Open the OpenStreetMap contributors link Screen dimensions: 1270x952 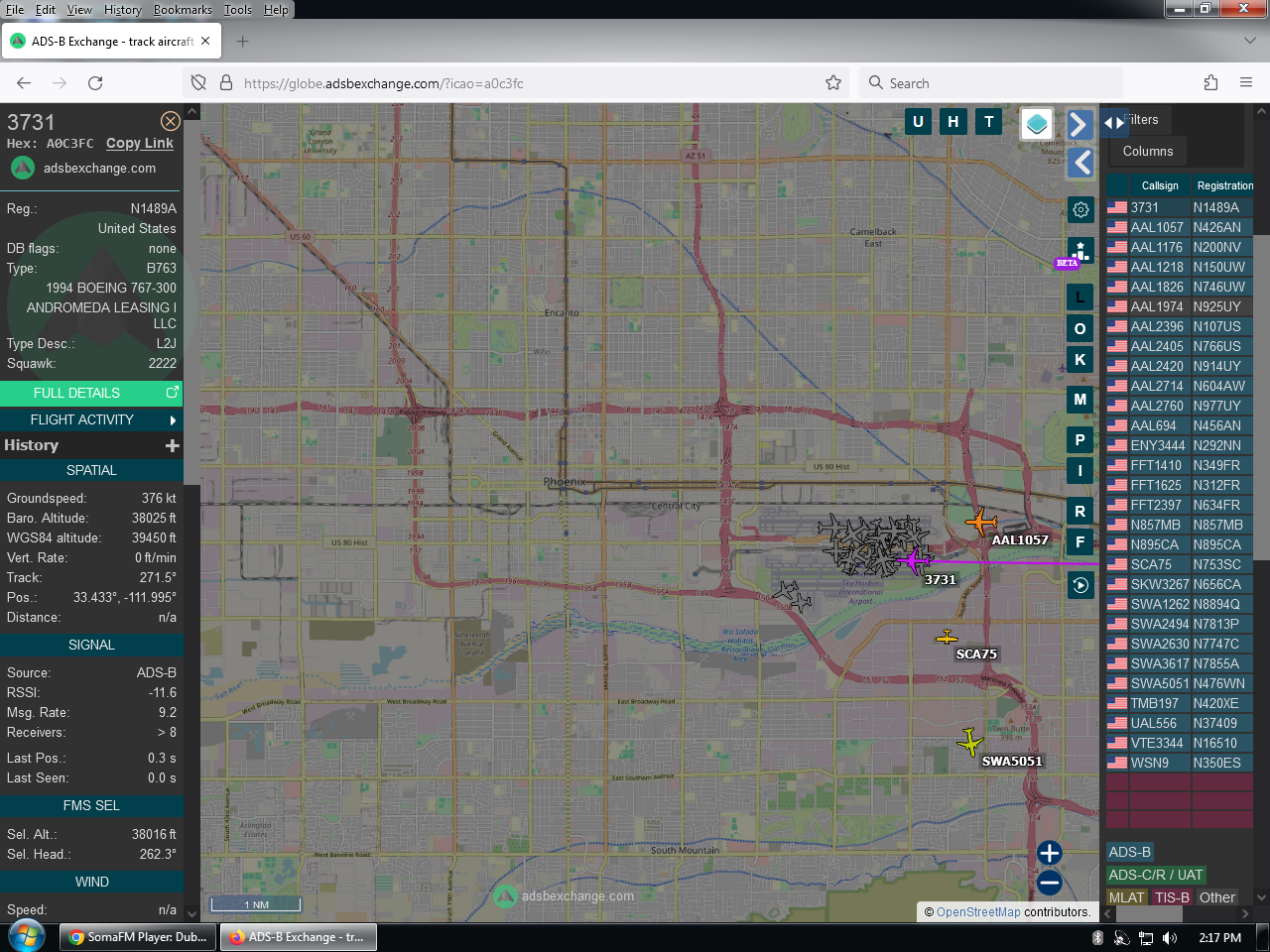coord(978,912)
